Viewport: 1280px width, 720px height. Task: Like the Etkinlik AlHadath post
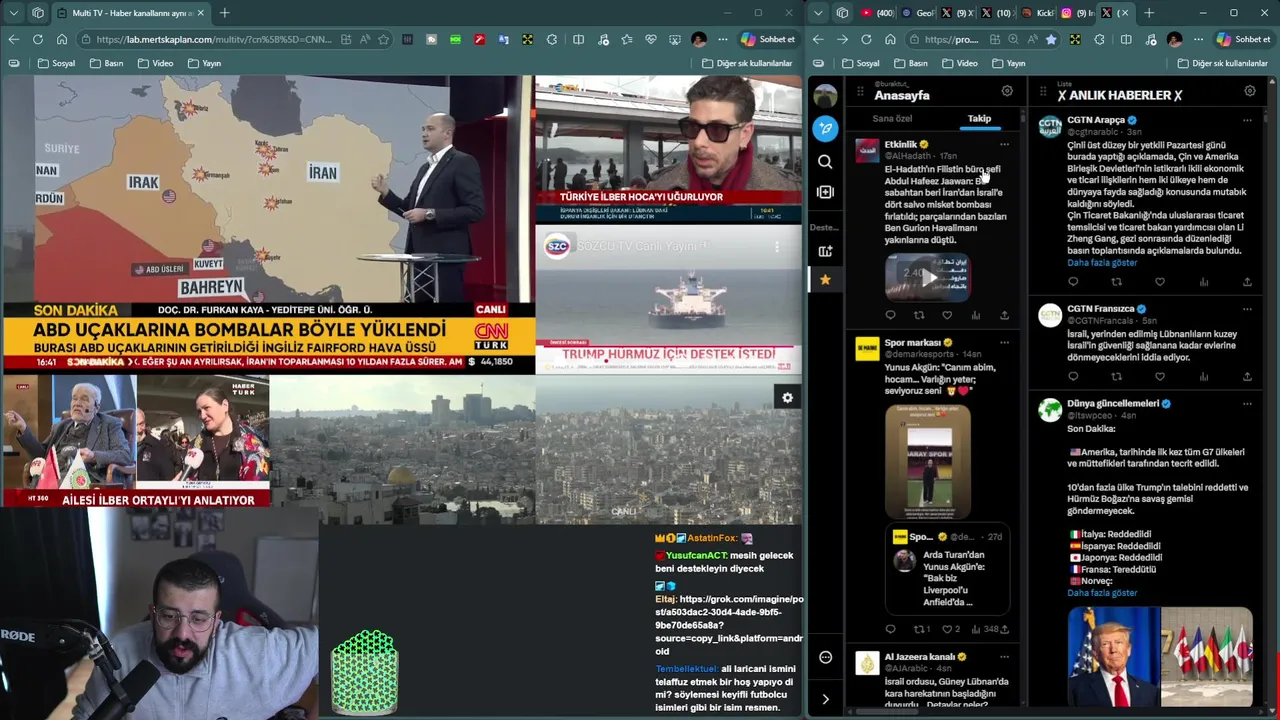pyautogui.click(x=947, y=315)
